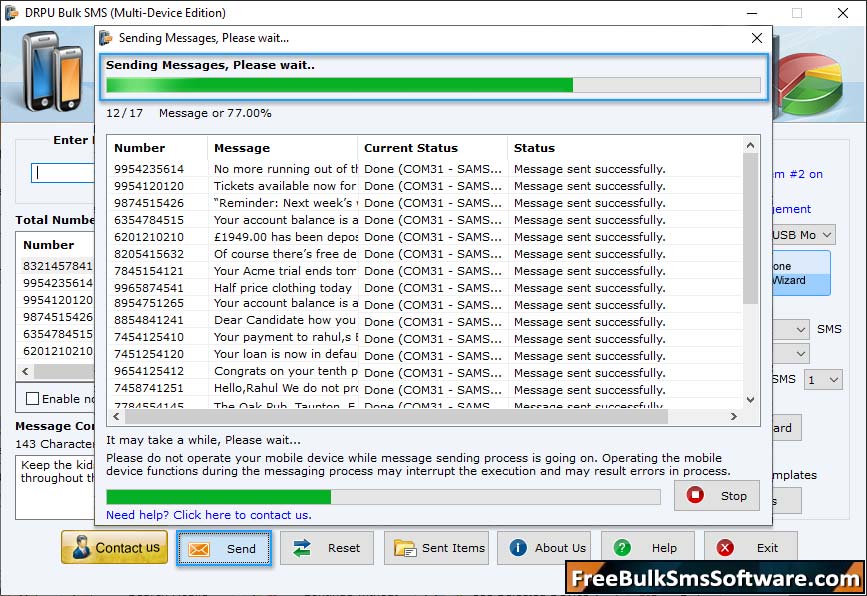Click the mobile phones logo image

53,72
